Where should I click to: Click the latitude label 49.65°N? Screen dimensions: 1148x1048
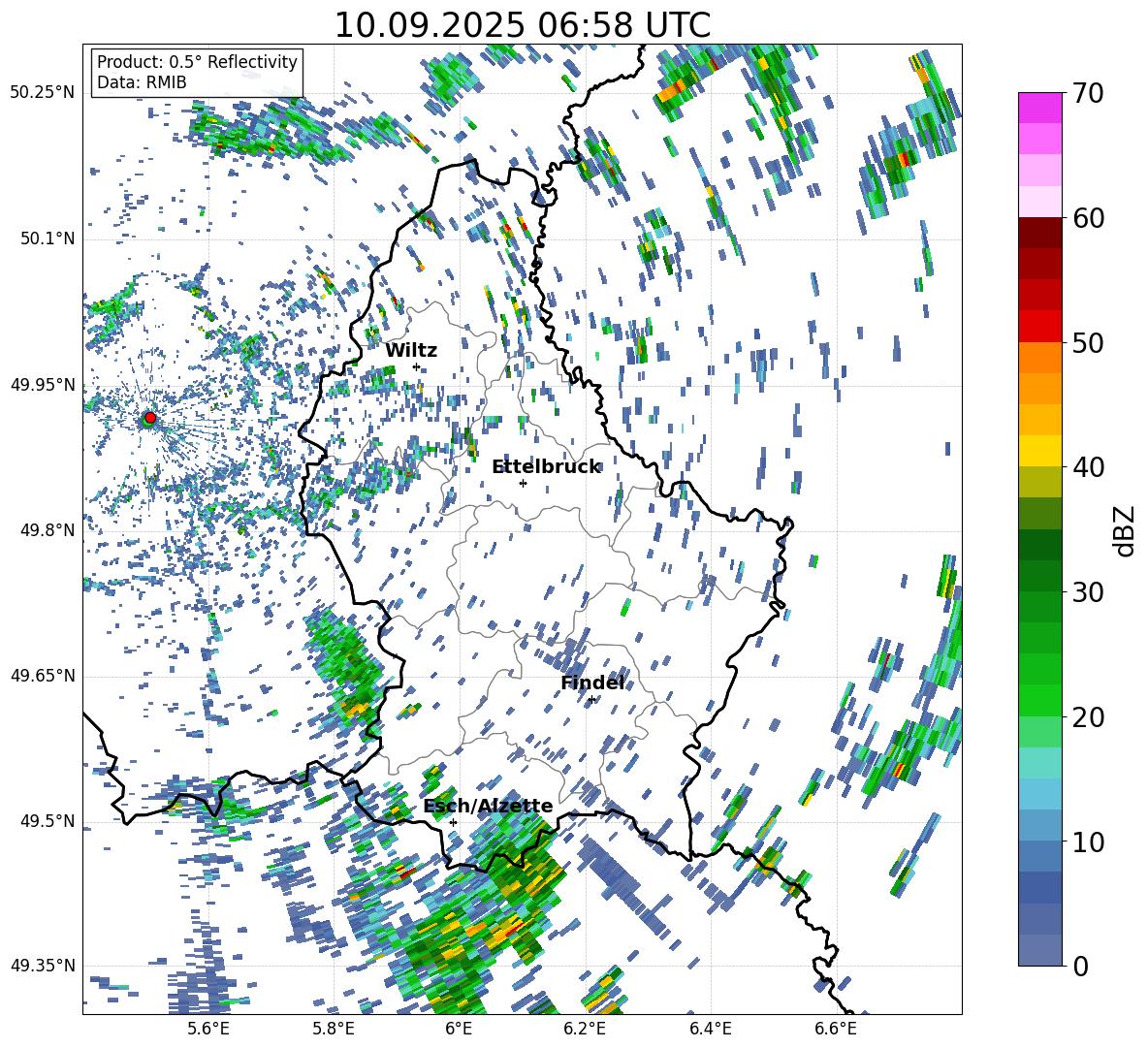(x=43, y=676)
